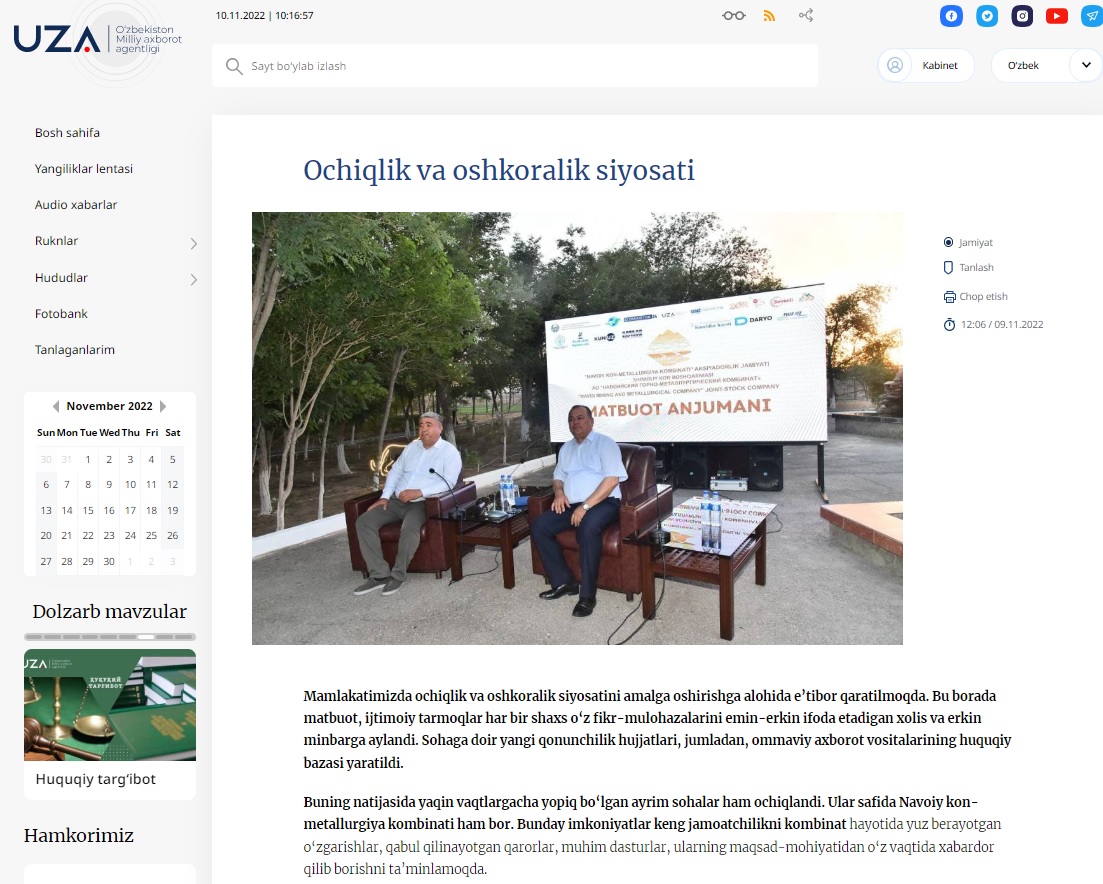Open Fotobank from the sidebar
The height and width of the screenshot is (884, 1103).
(x=61, y=314)
